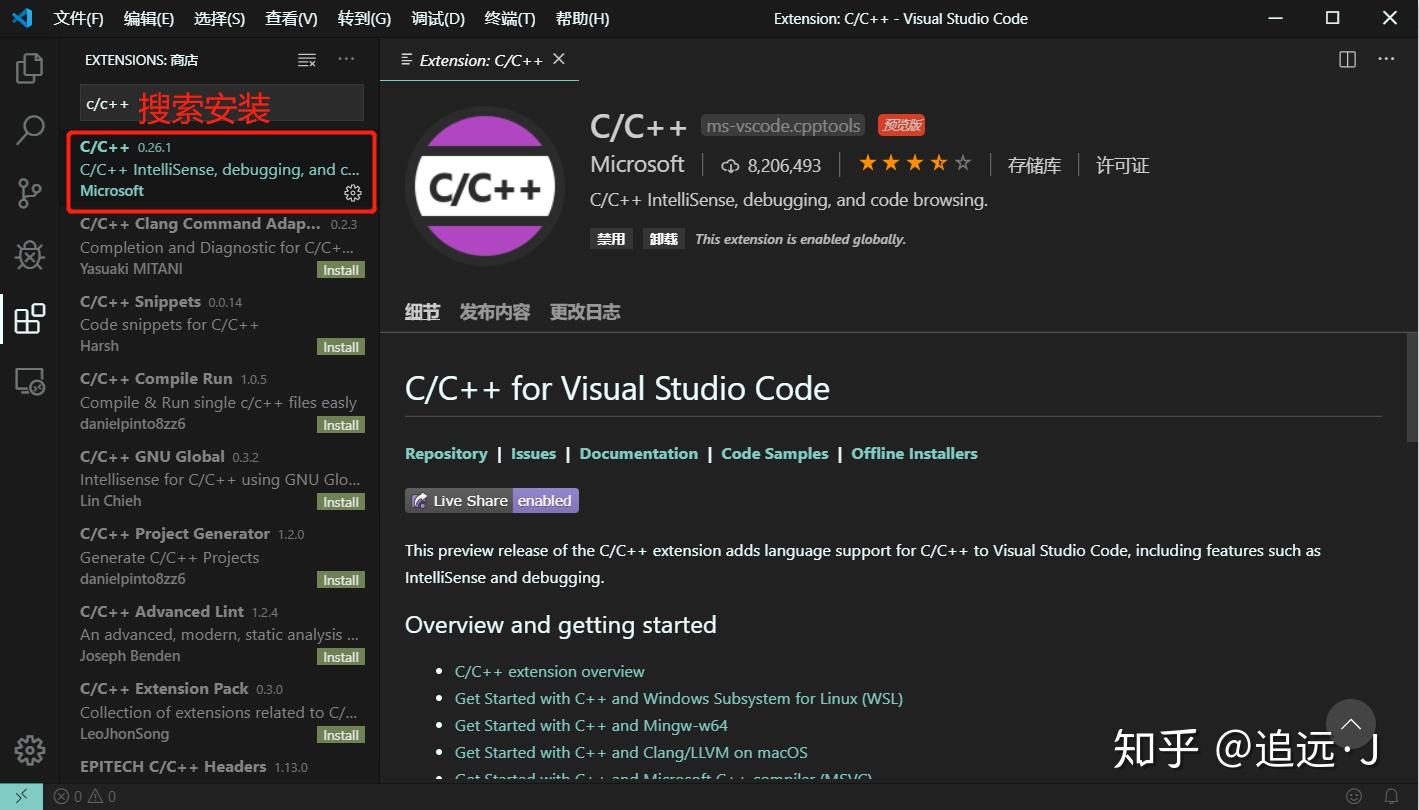1419x810 pixels.
Task: Click the 禁用 disable button
Action: point(611,239)
